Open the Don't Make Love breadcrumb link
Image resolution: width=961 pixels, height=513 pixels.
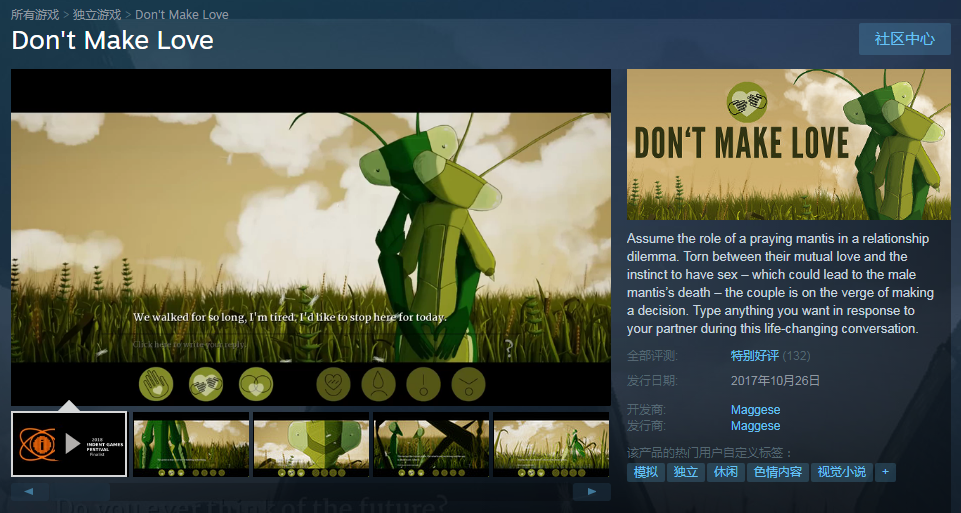coord(181,14)
